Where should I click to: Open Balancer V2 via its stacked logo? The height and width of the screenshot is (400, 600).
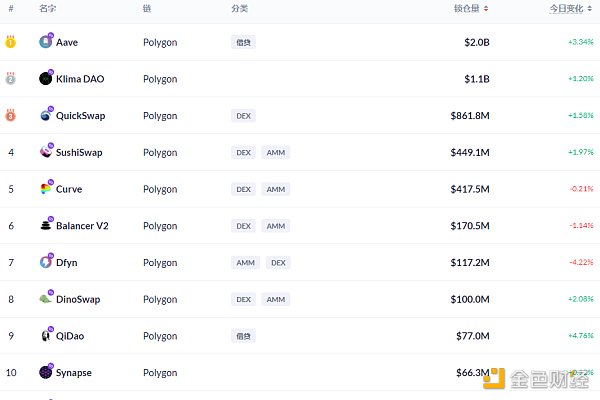click(46, 225)
